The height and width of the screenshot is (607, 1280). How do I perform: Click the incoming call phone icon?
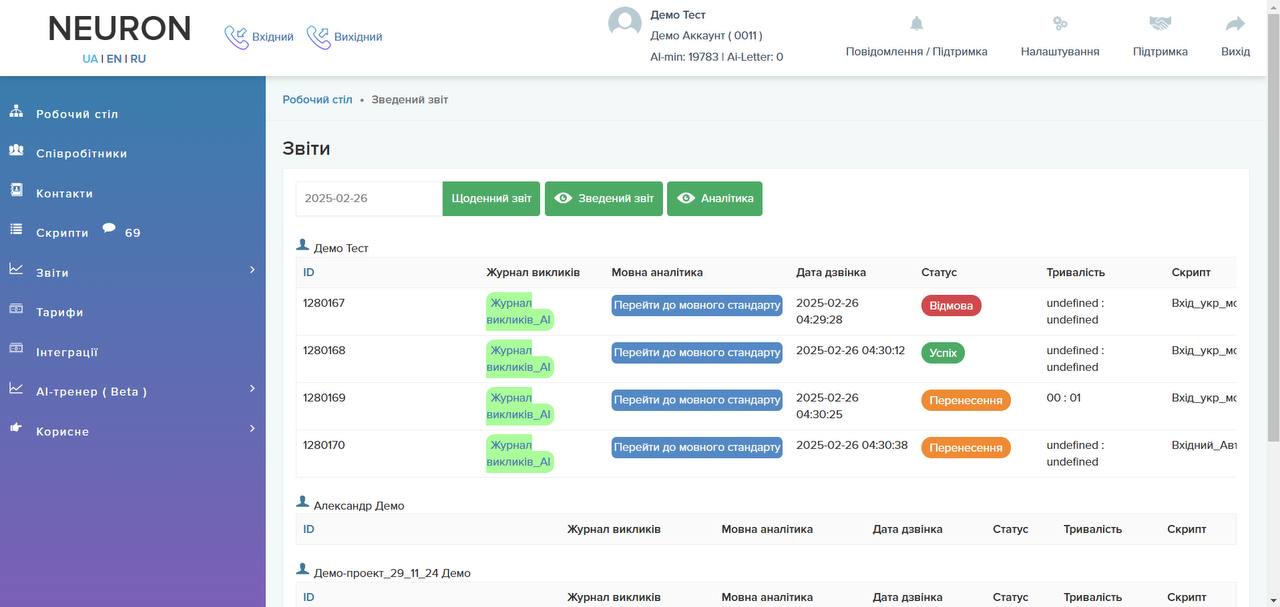236,37
